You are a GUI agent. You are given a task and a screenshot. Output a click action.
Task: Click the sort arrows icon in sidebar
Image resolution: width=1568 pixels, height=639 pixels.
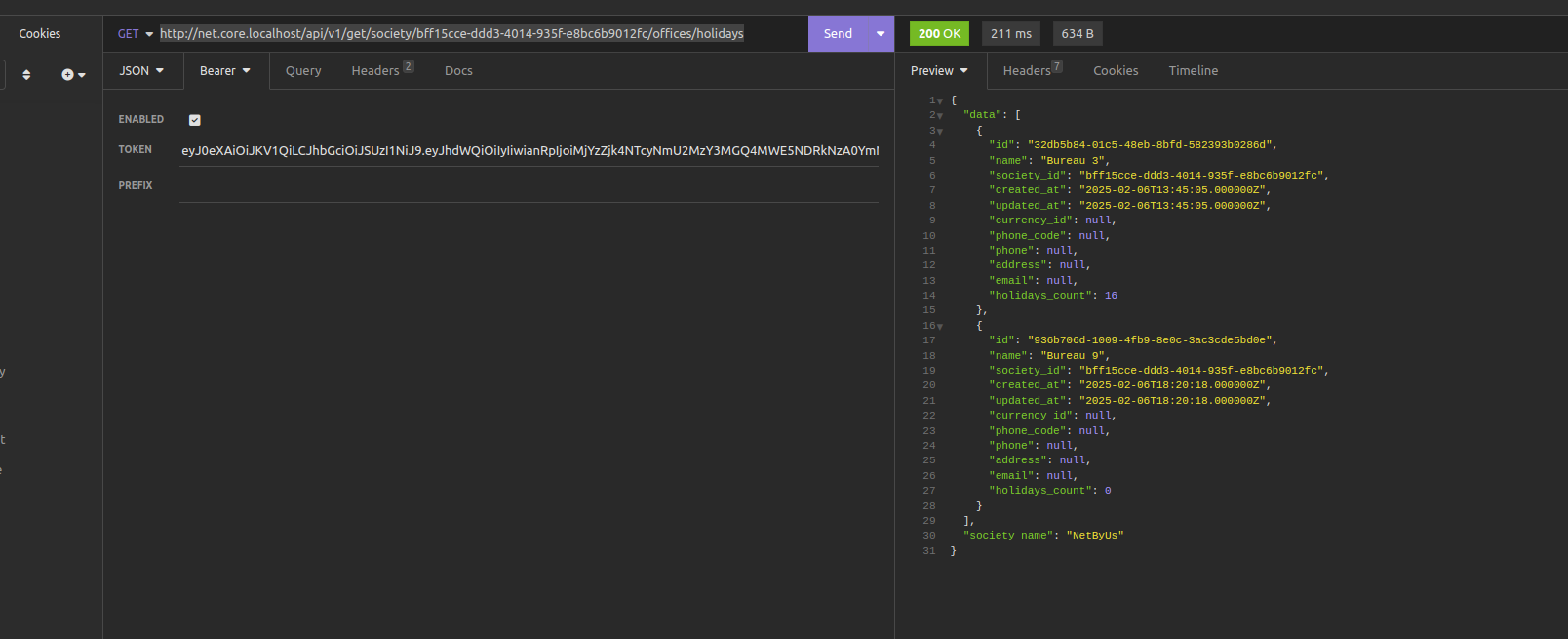pos(26,74)
